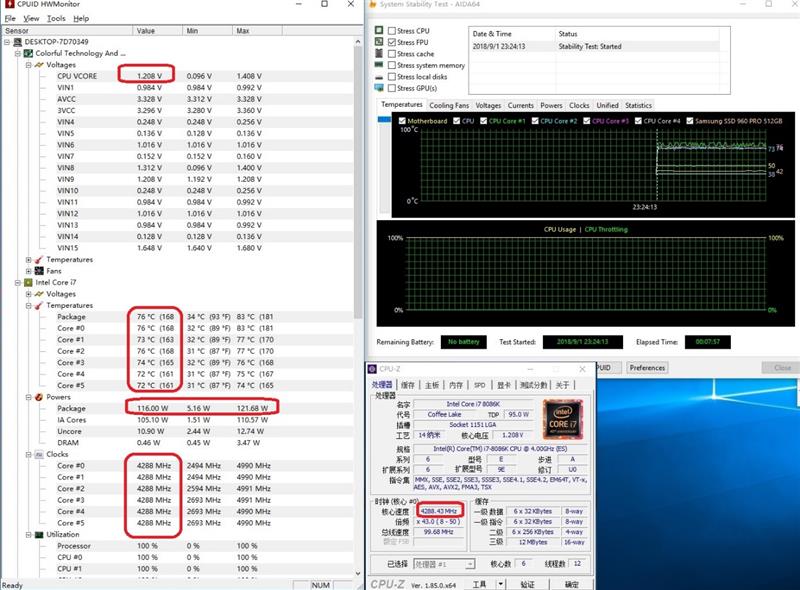
Task: Uncheck the Stress FPU checkbox
Action: click(392, 42)
